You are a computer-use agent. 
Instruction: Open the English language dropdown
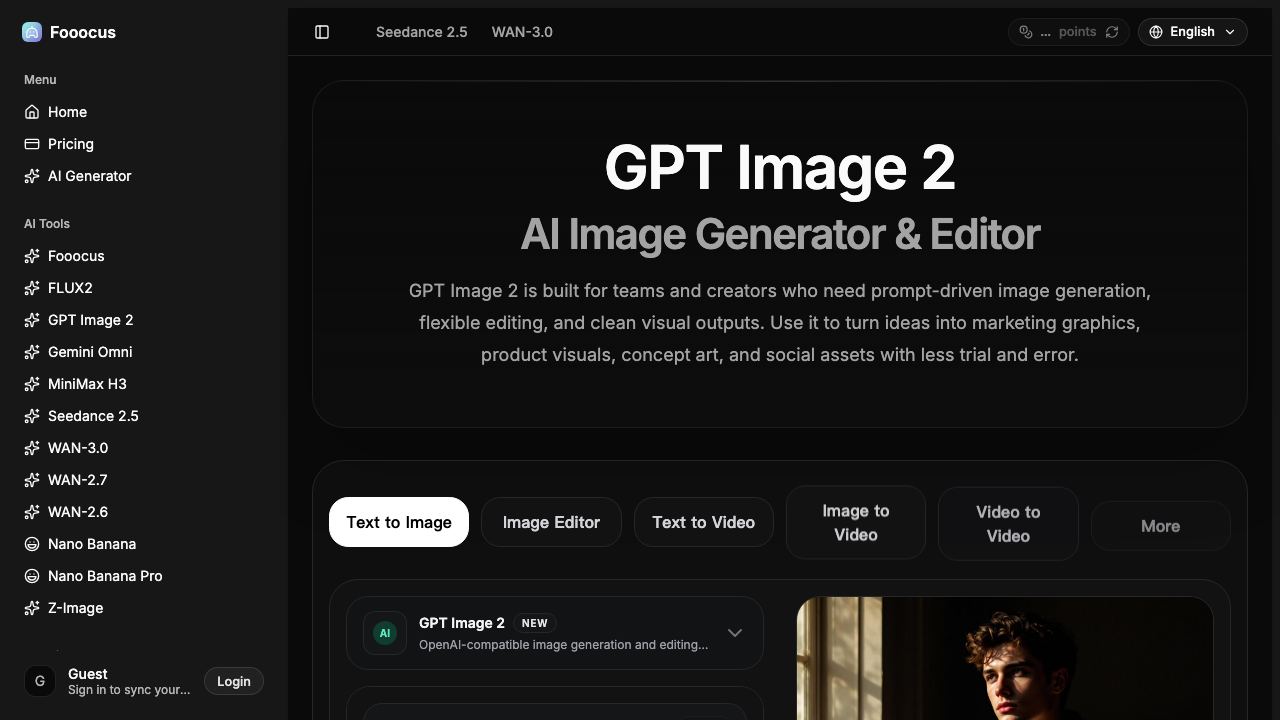point(1192,32)
